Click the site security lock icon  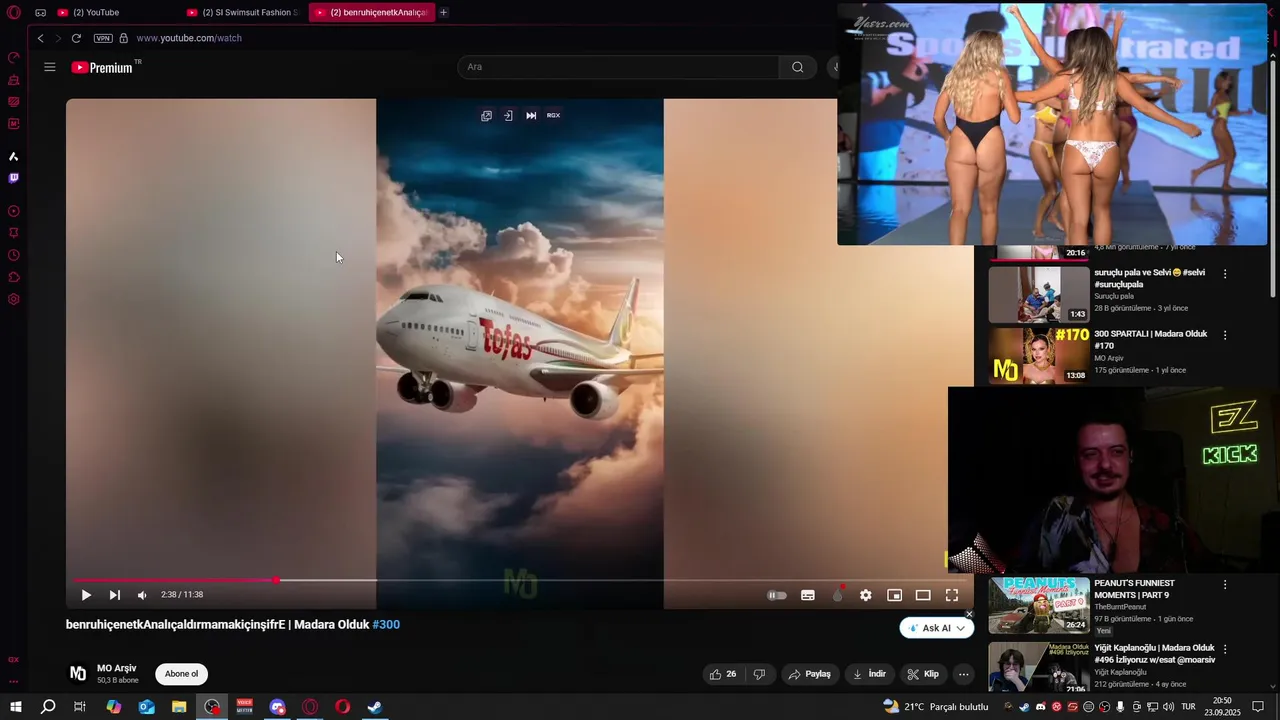pyautogui.click(x=124, y=38)
